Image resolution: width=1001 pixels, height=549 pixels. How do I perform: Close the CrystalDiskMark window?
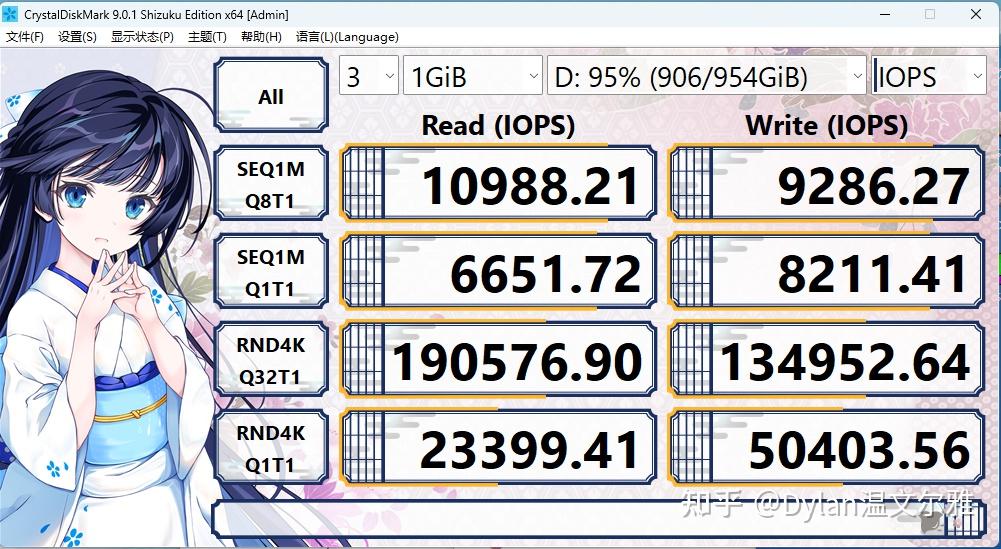[x=976, y=14]
